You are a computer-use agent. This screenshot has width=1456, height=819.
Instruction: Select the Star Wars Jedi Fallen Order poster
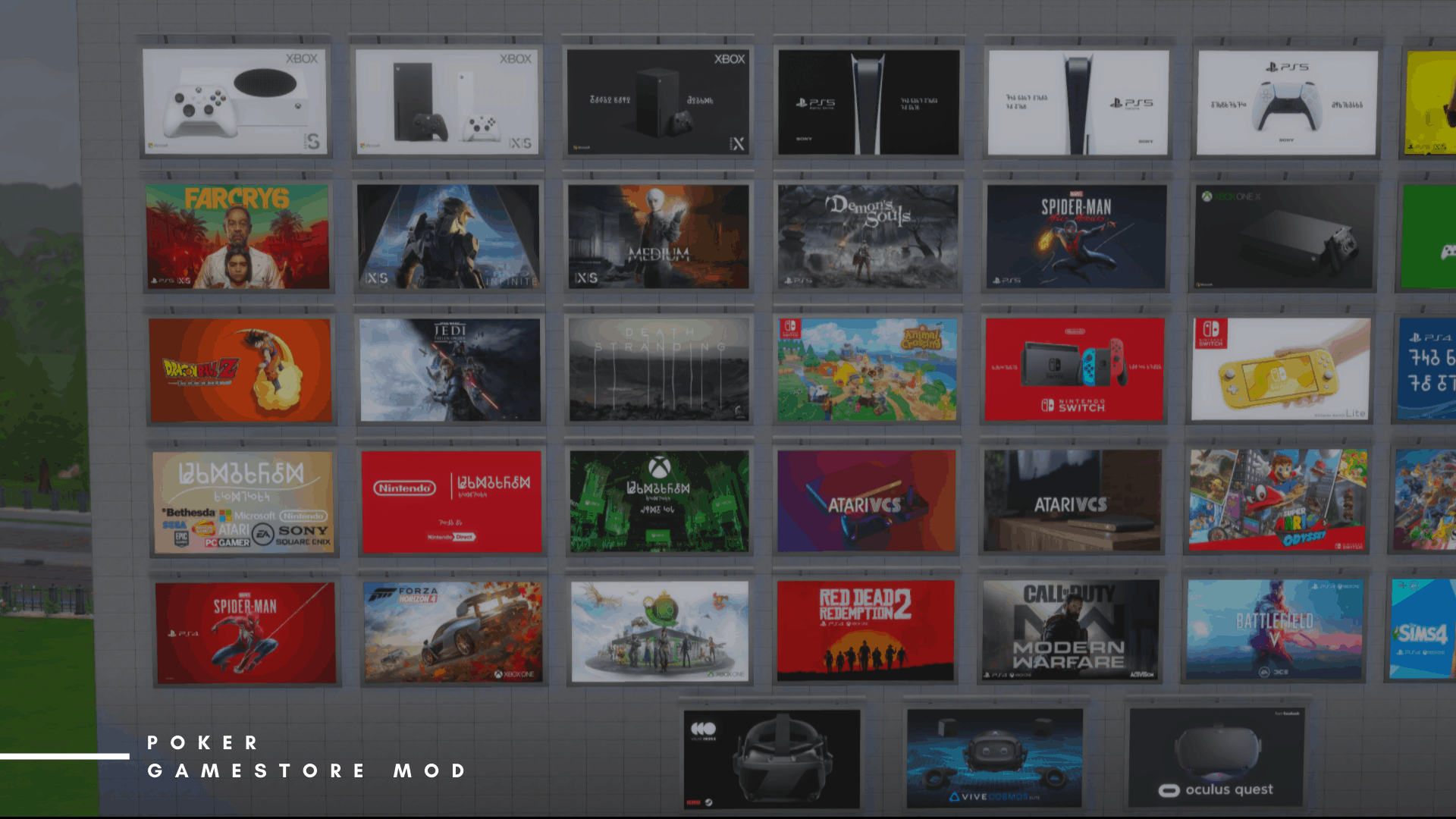point(450,370)
